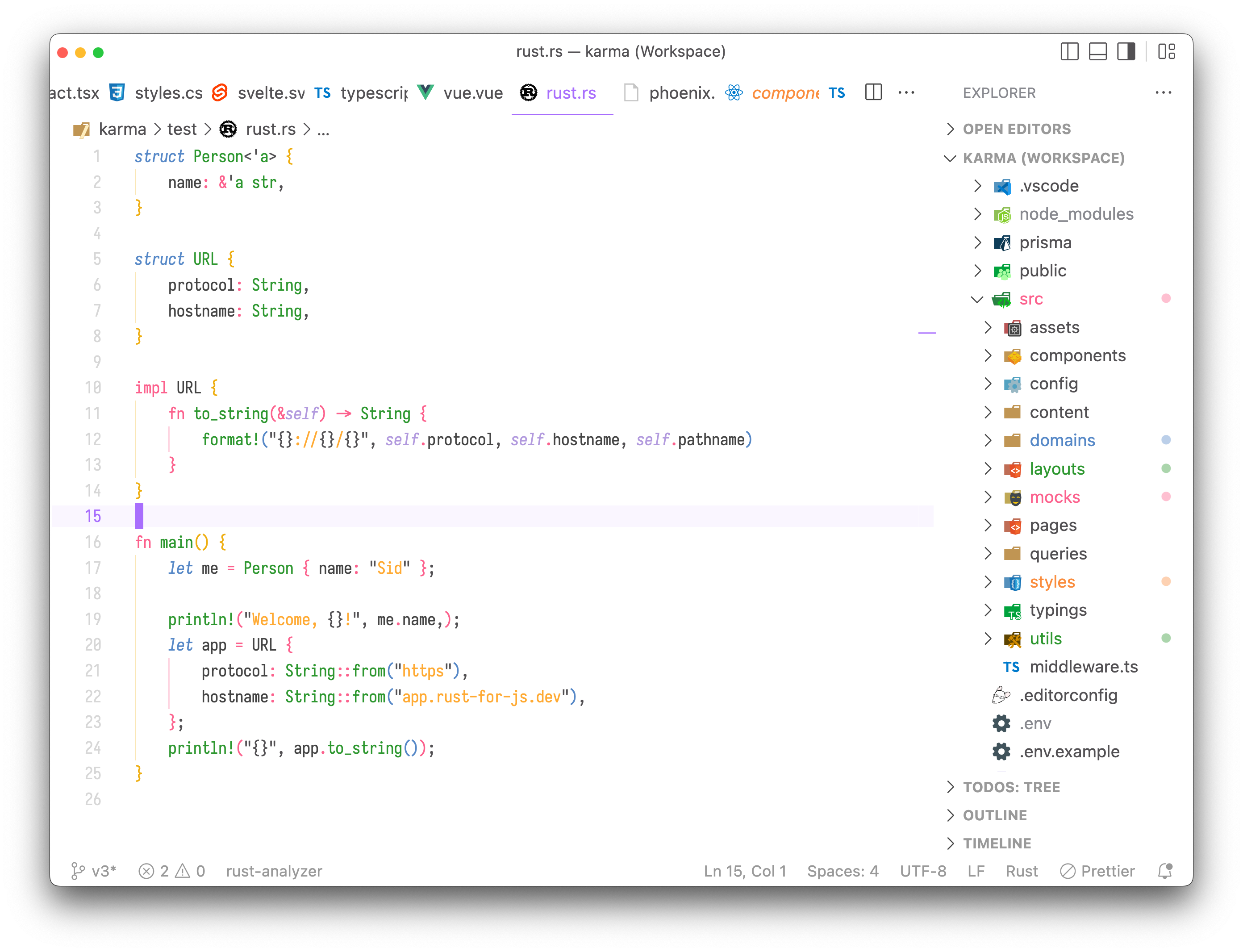Click the notification bell in status bar
This screenshot has height=952, width=1243.
[1165, 871]
